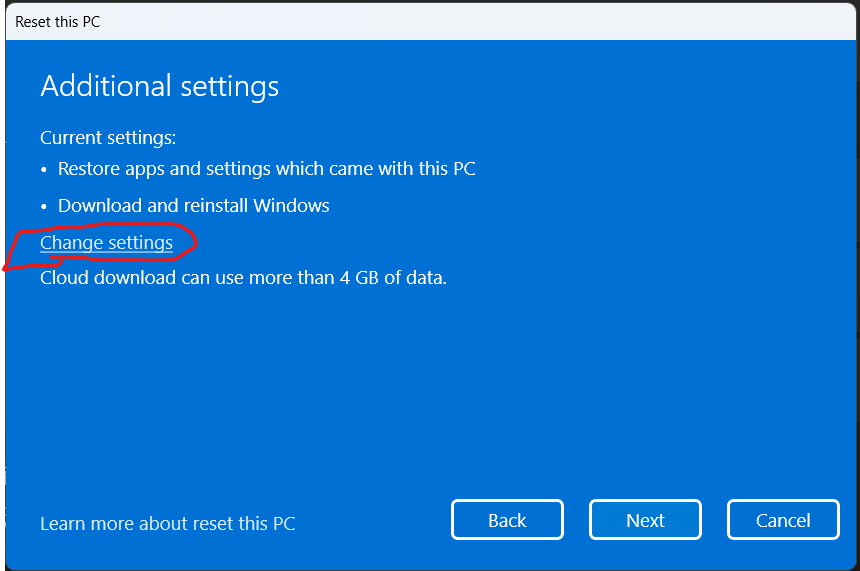
Task: Click the Current settings label
Action: (x=108, y=137)
